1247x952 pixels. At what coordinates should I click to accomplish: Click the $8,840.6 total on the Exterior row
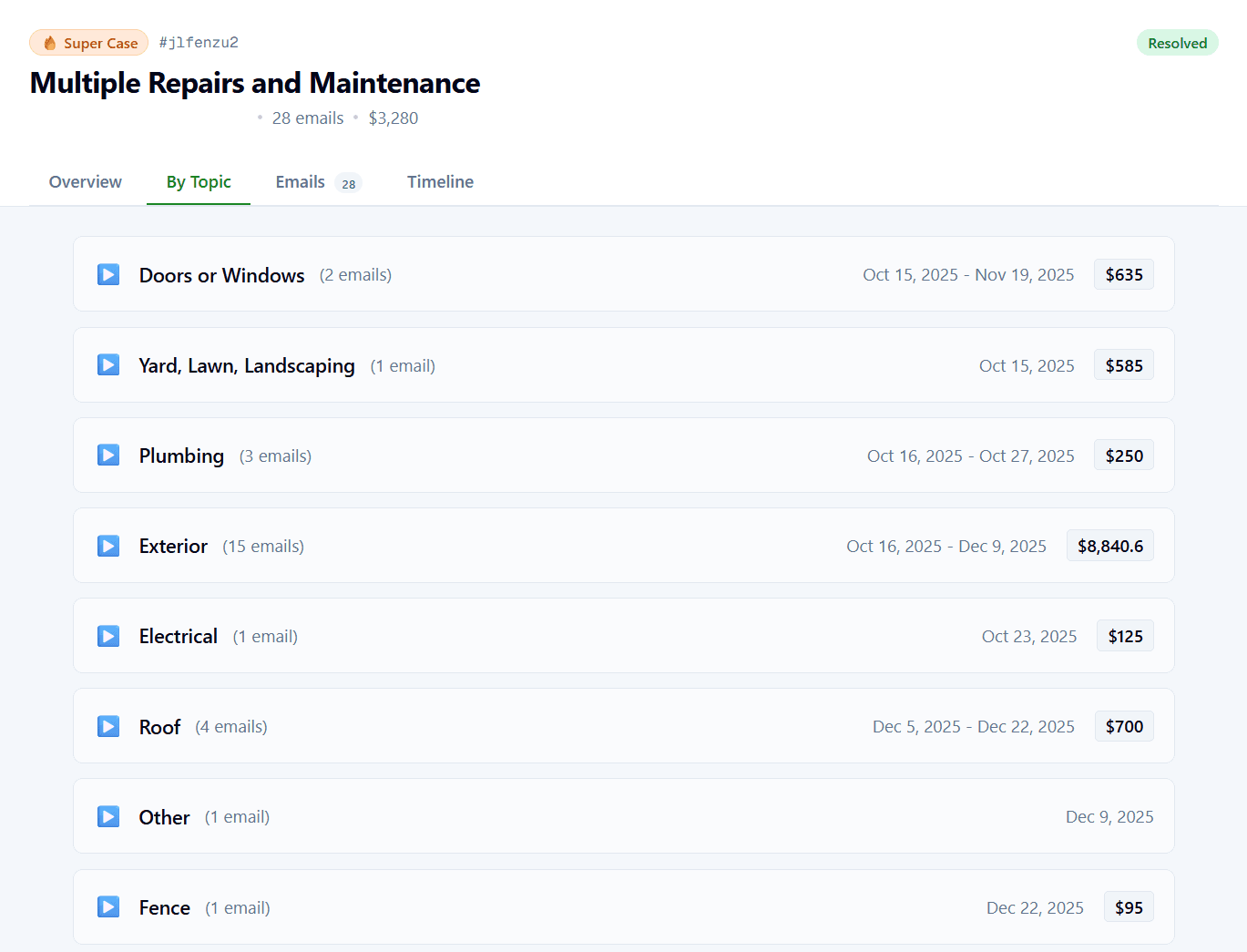(x=1109, y=545)
